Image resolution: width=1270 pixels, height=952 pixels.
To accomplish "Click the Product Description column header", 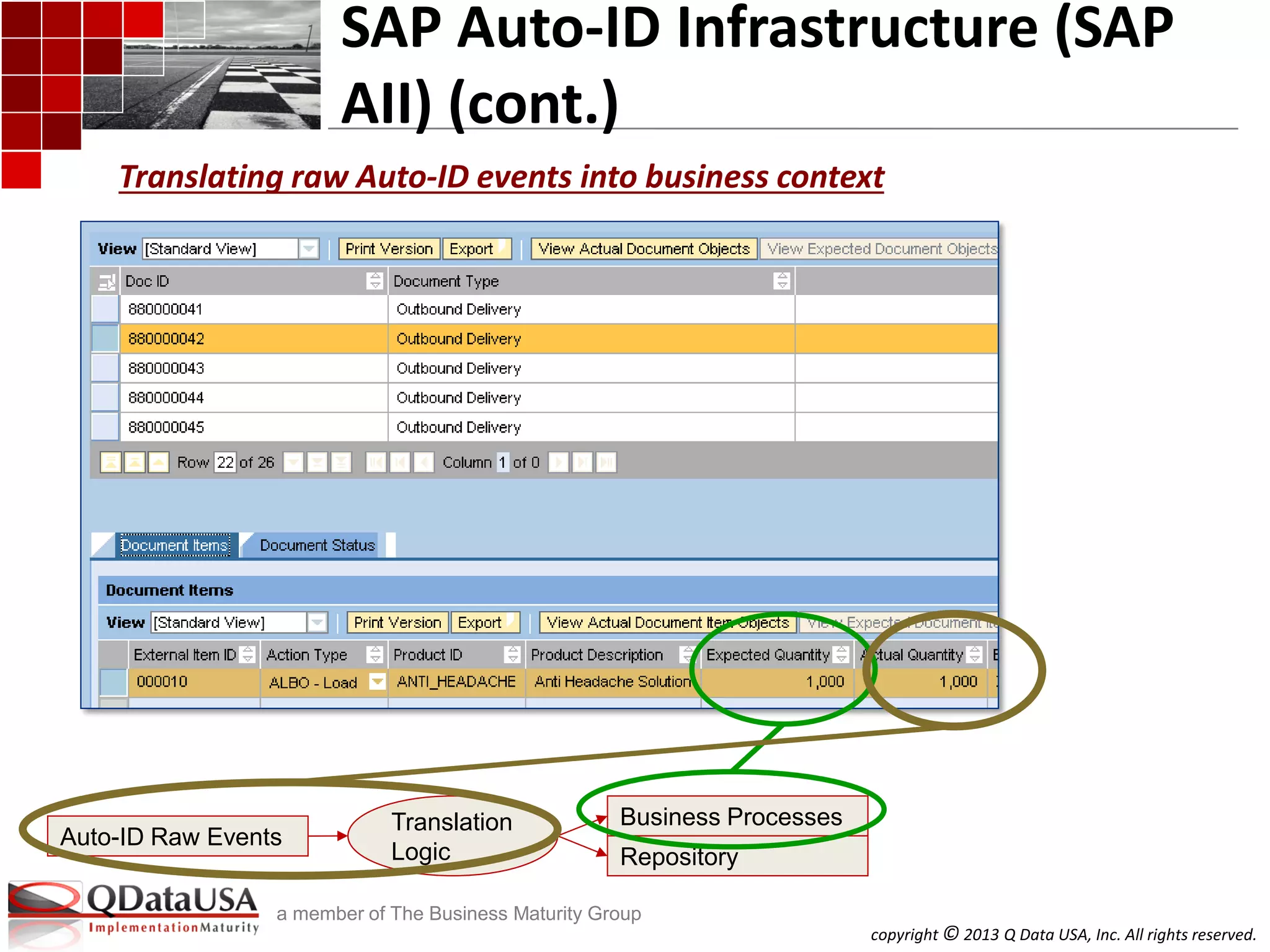I will click(x=613, y=654).
